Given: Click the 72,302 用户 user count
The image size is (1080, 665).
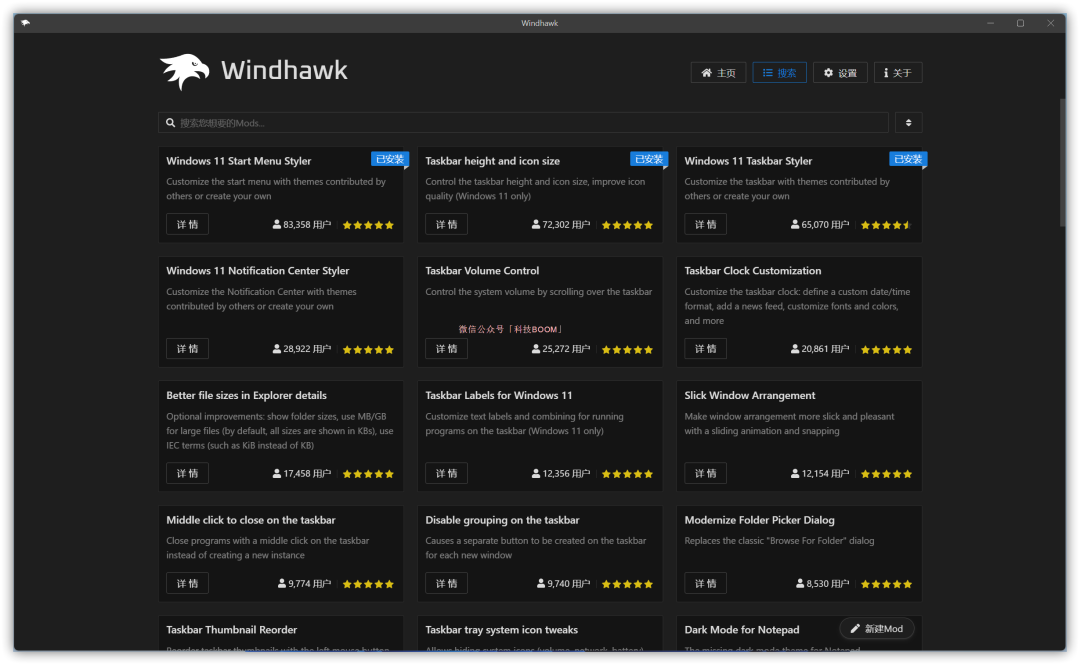Looking at the screenshot, I should point(561,225).
